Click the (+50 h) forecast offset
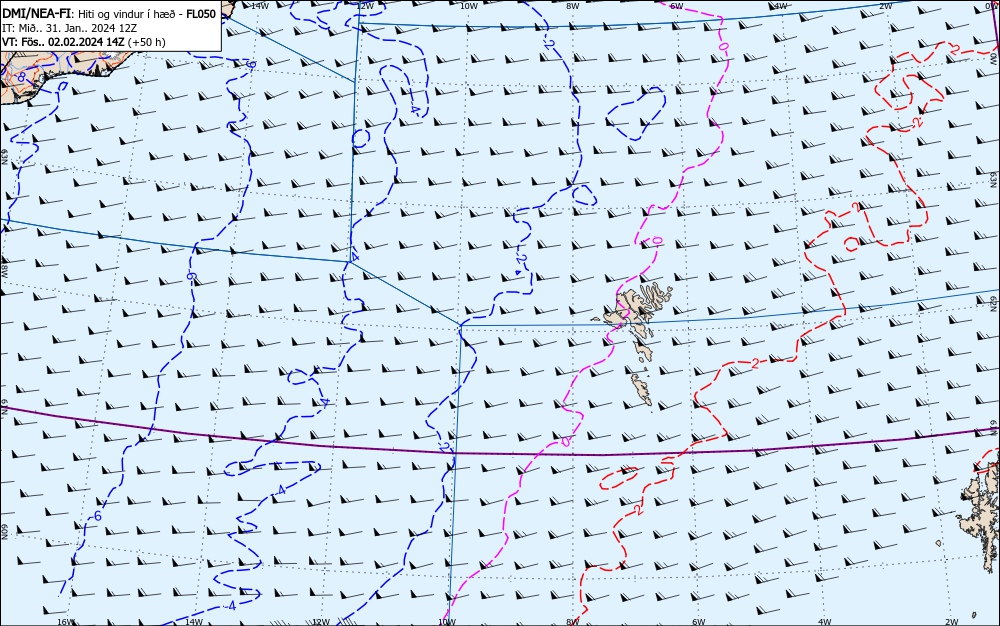The image size is (1000, 626). [x=146, y=42]
